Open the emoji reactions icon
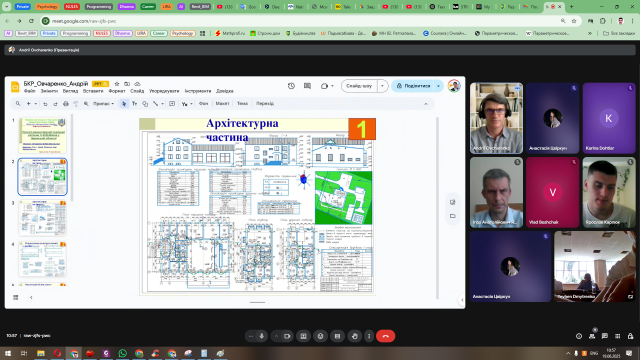Screen dimensions: 640x360 pyautogui.click(x=320, y=336)
